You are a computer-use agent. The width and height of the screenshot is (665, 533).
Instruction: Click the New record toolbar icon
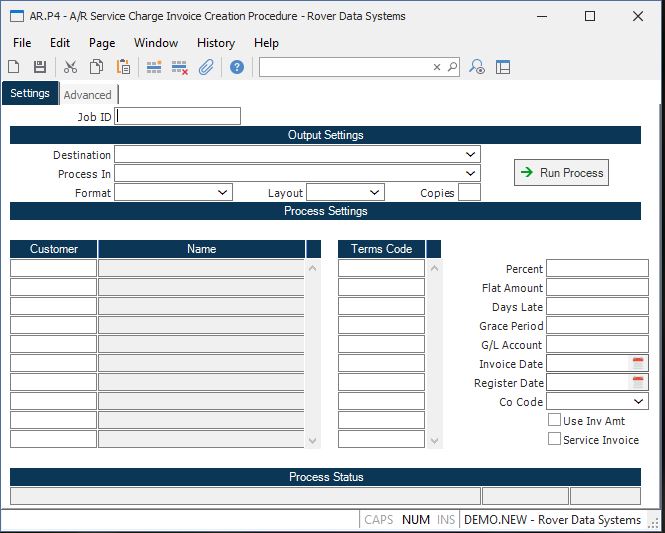14,67
